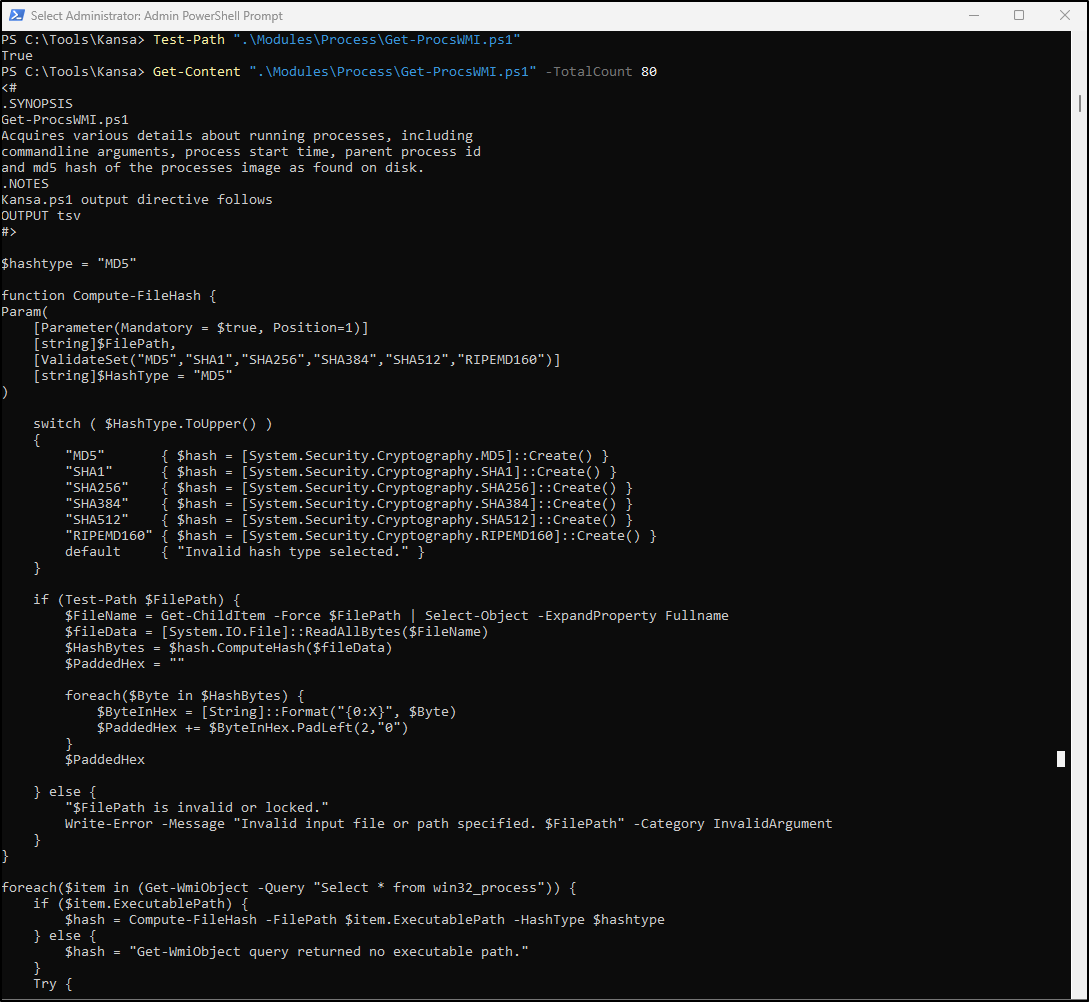Click the '.SYNOPSIS' line
Viewport: 1089px width, 1002px height.
[37, 103]
